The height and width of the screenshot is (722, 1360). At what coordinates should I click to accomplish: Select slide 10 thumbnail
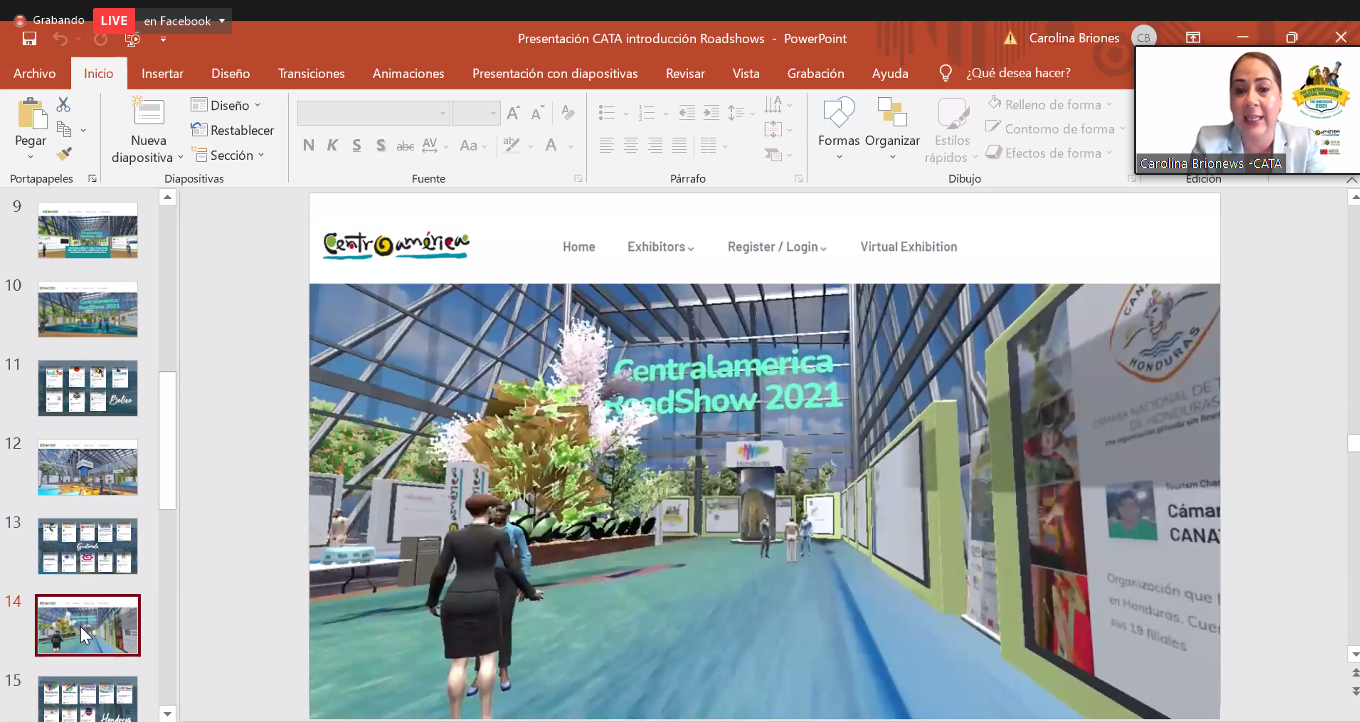[x=88, y=309]
